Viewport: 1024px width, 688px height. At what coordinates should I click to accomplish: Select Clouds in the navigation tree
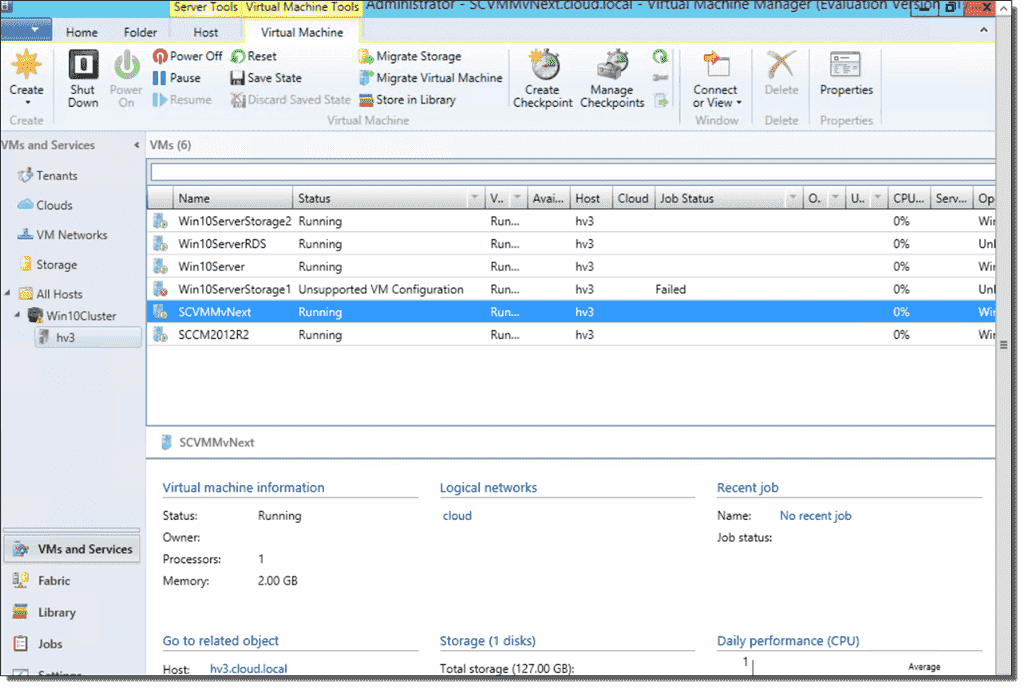point(54,205)
